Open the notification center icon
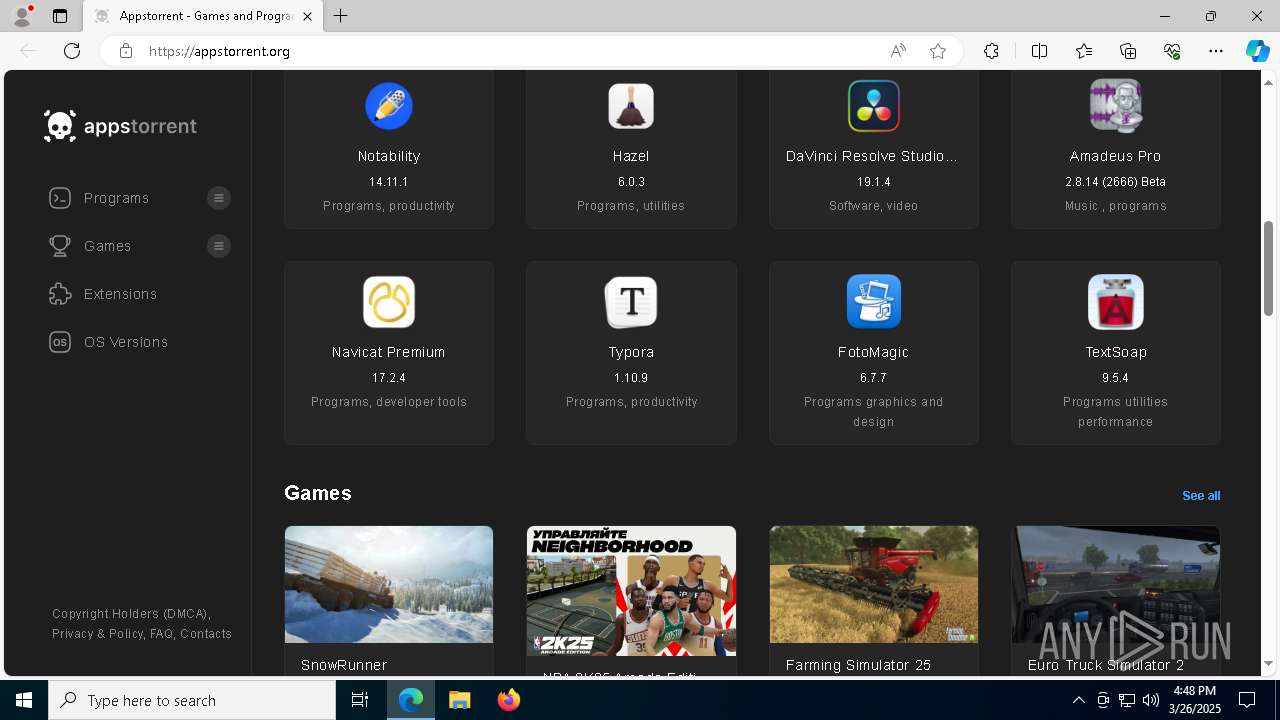The height and width of the screenshot is (720, 1280). tap(1247, 700)
